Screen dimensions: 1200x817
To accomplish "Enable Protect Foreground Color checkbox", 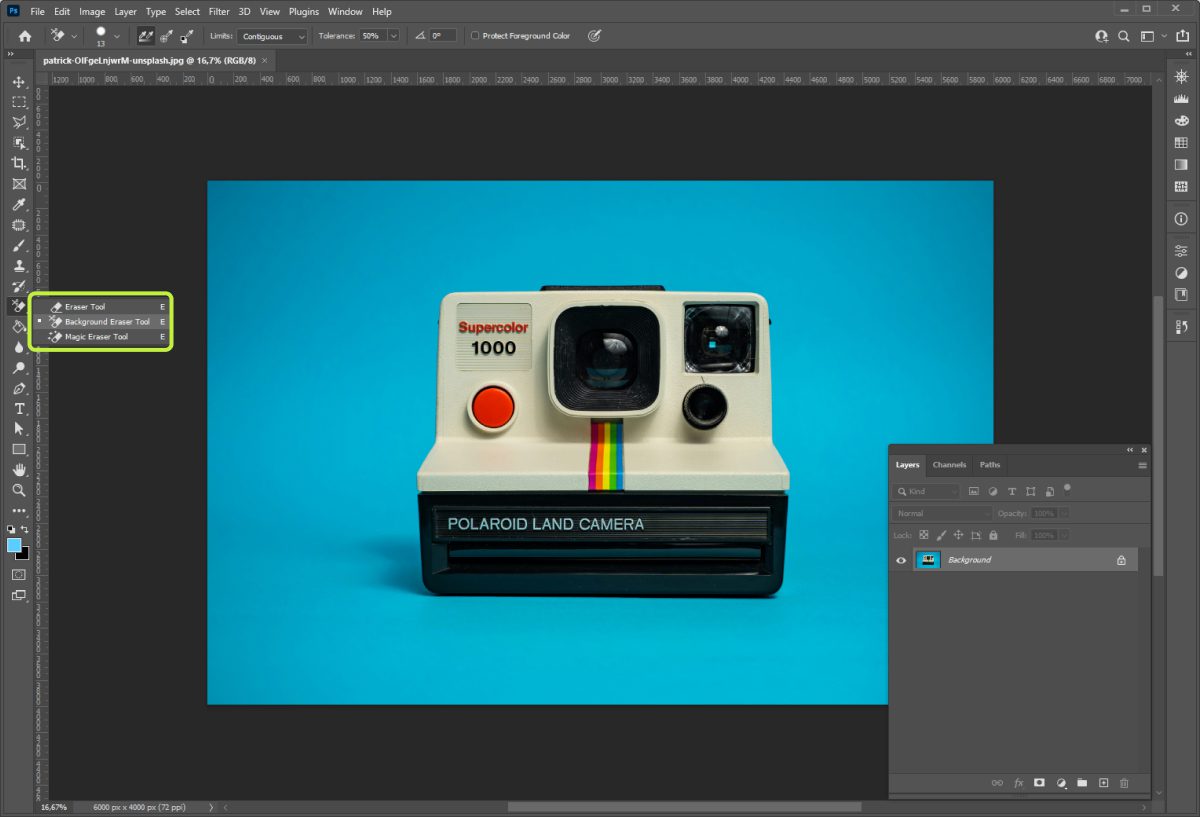I will point(476,36).
